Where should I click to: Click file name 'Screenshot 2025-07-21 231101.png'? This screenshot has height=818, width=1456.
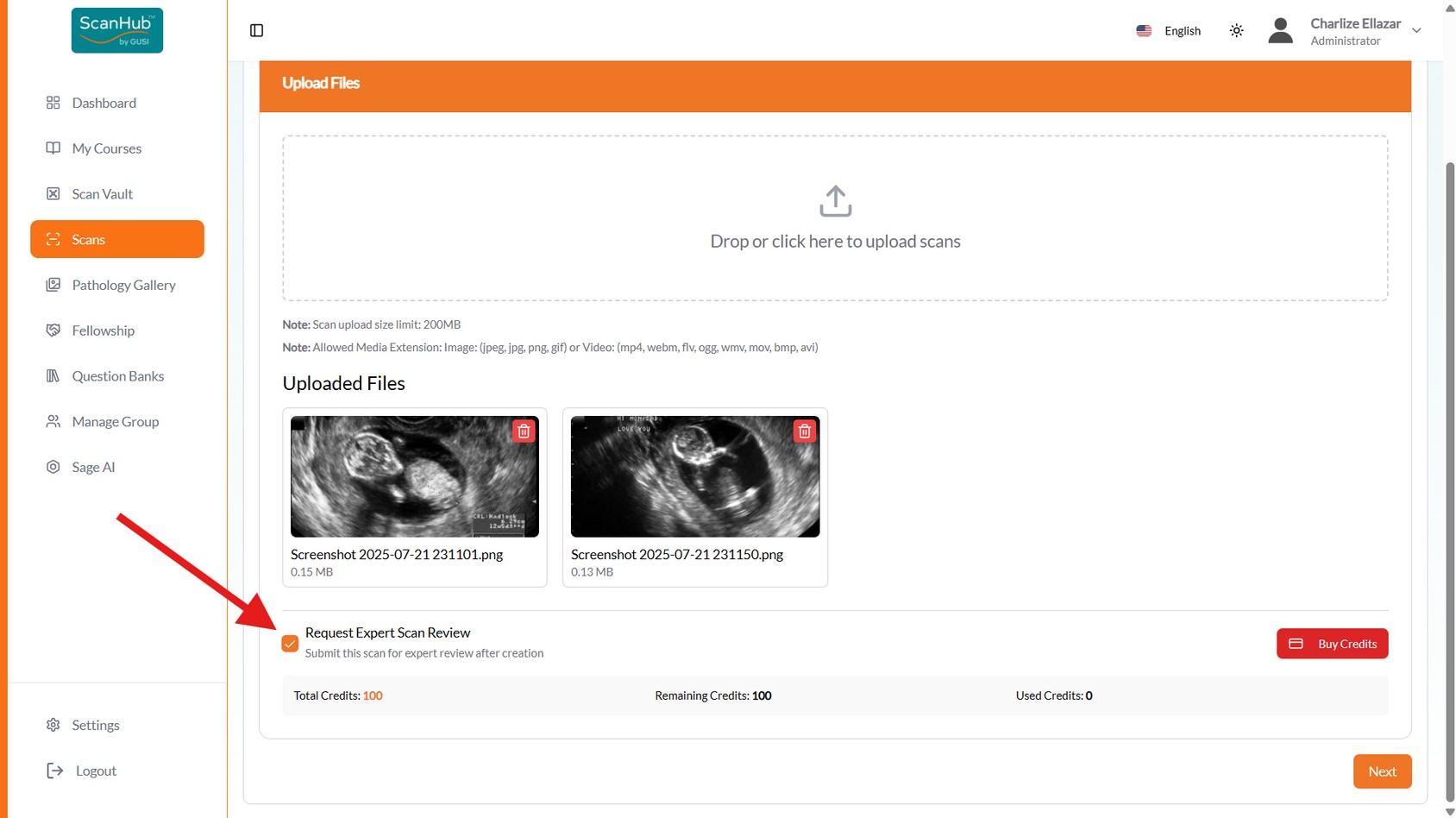(397, 555)
